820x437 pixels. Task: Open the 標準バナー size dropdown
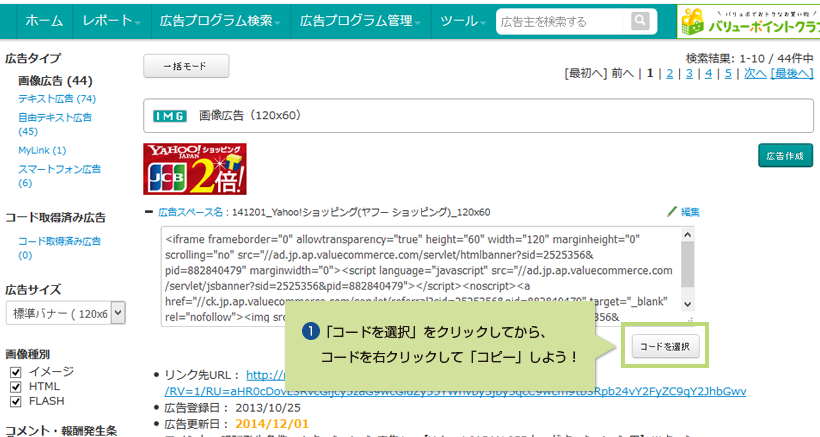pyautogui.click(x=65, y=313)
